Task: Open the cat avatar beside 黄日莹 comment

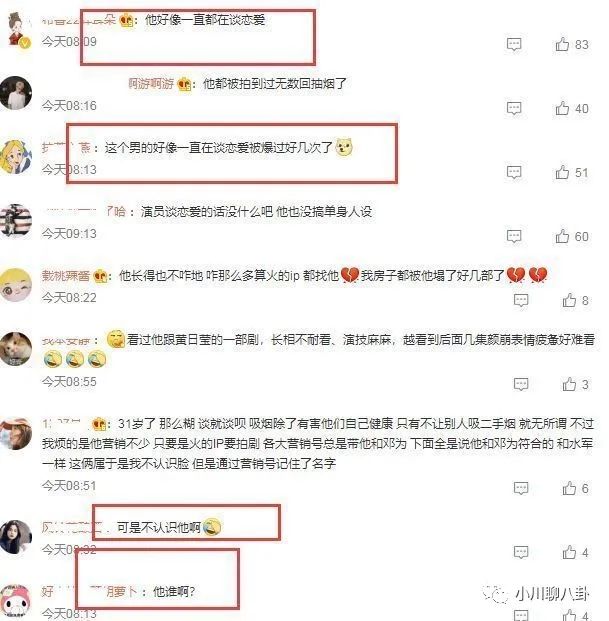Action: coord(15,349)
